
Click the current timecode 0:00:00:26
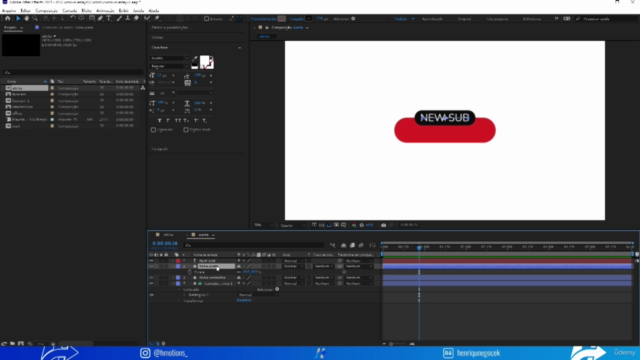point(165,243)
